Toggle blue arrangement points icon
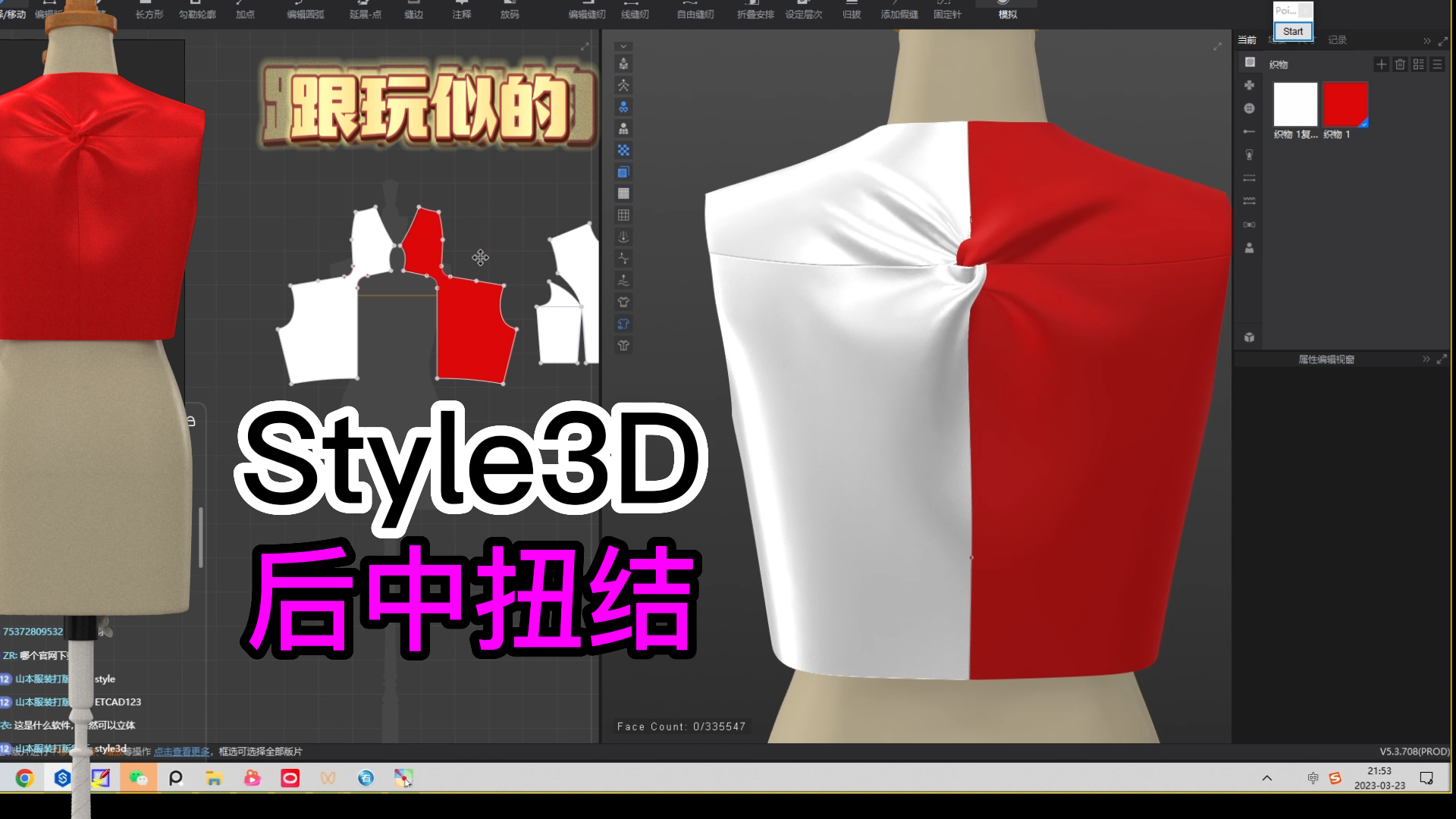 623,107
